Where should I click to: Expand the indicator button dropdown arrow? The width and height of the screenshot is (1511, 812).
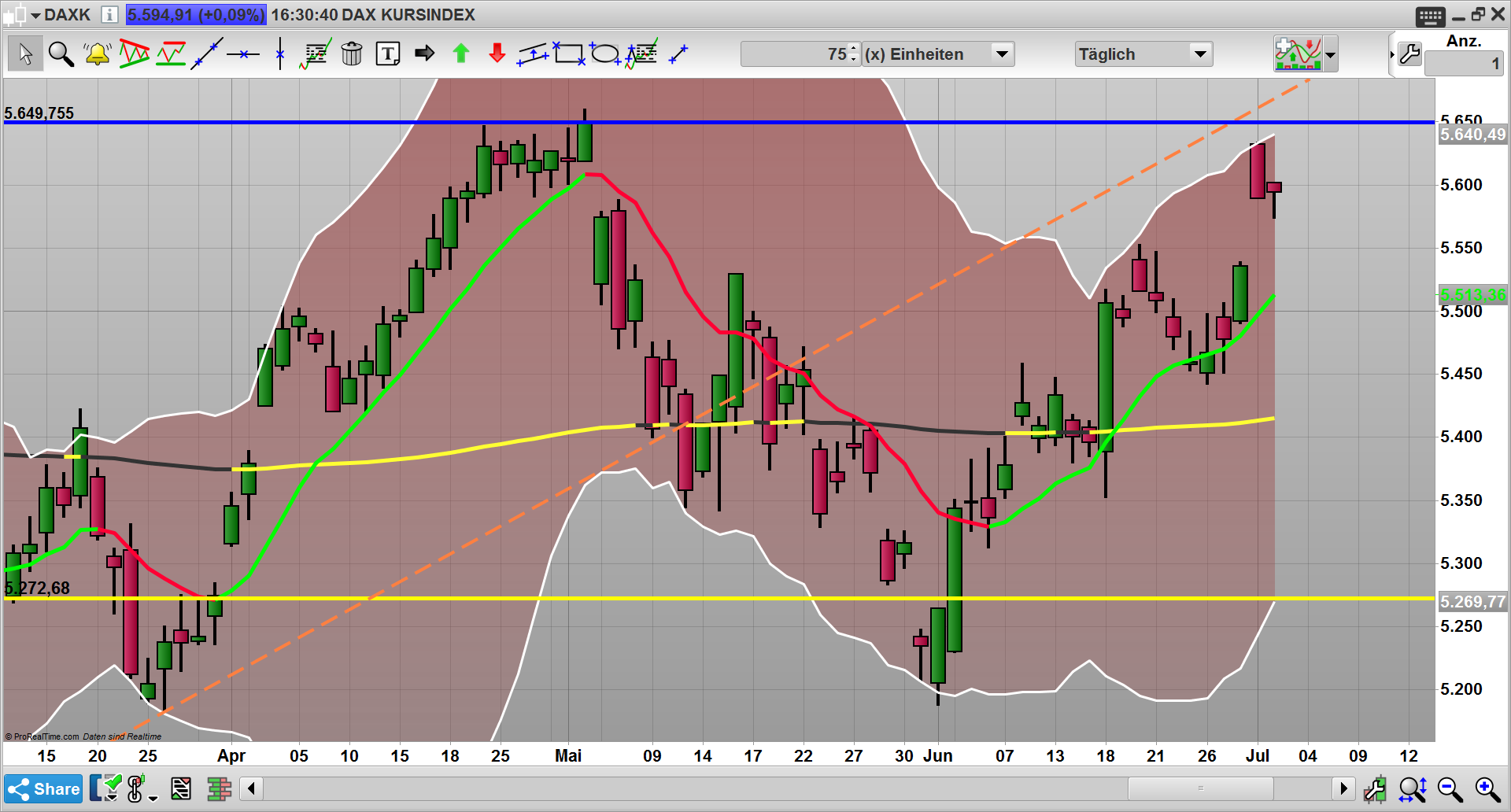1330,55
